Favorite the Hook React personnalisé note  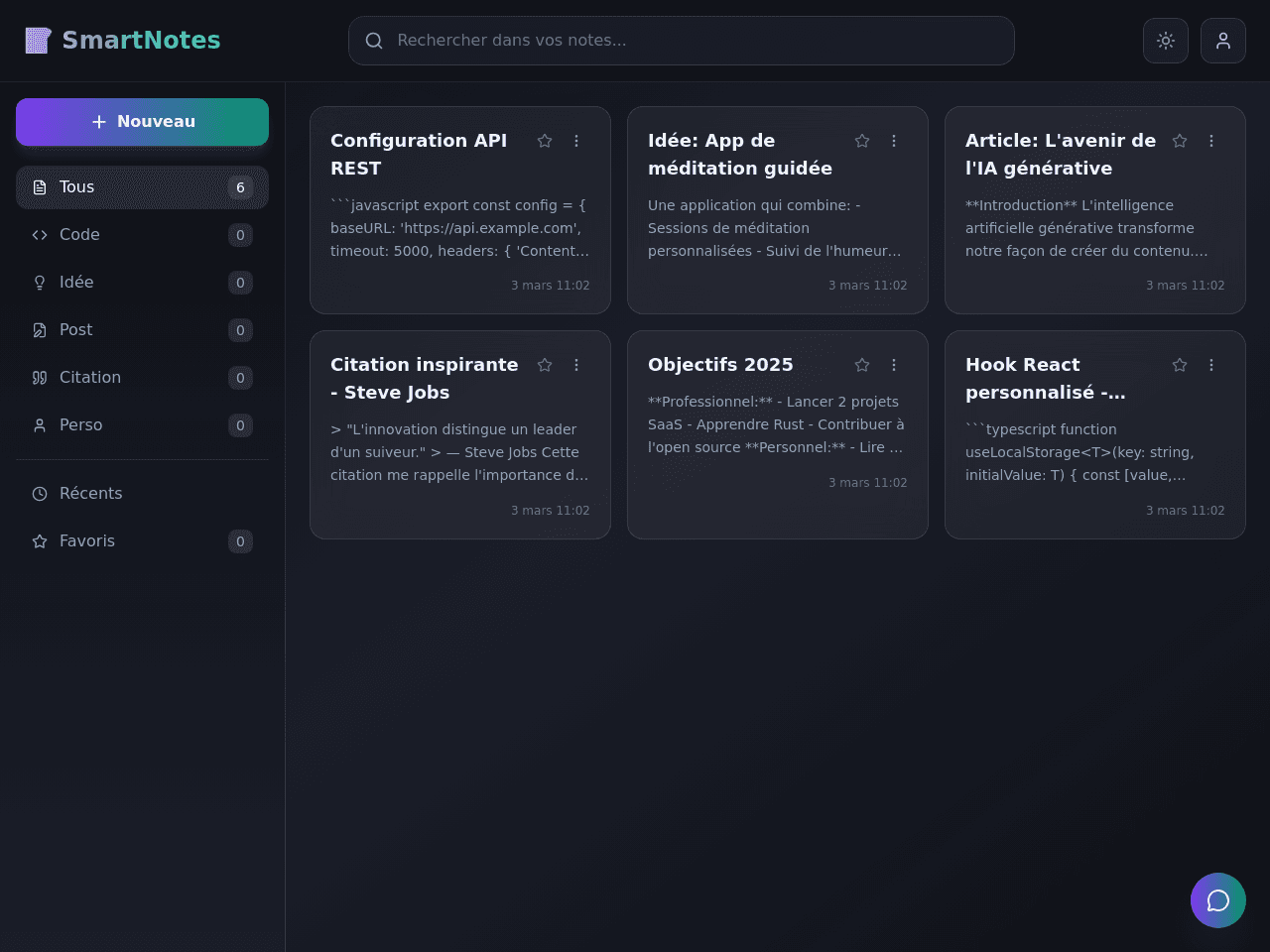(x=1180, y=365)
